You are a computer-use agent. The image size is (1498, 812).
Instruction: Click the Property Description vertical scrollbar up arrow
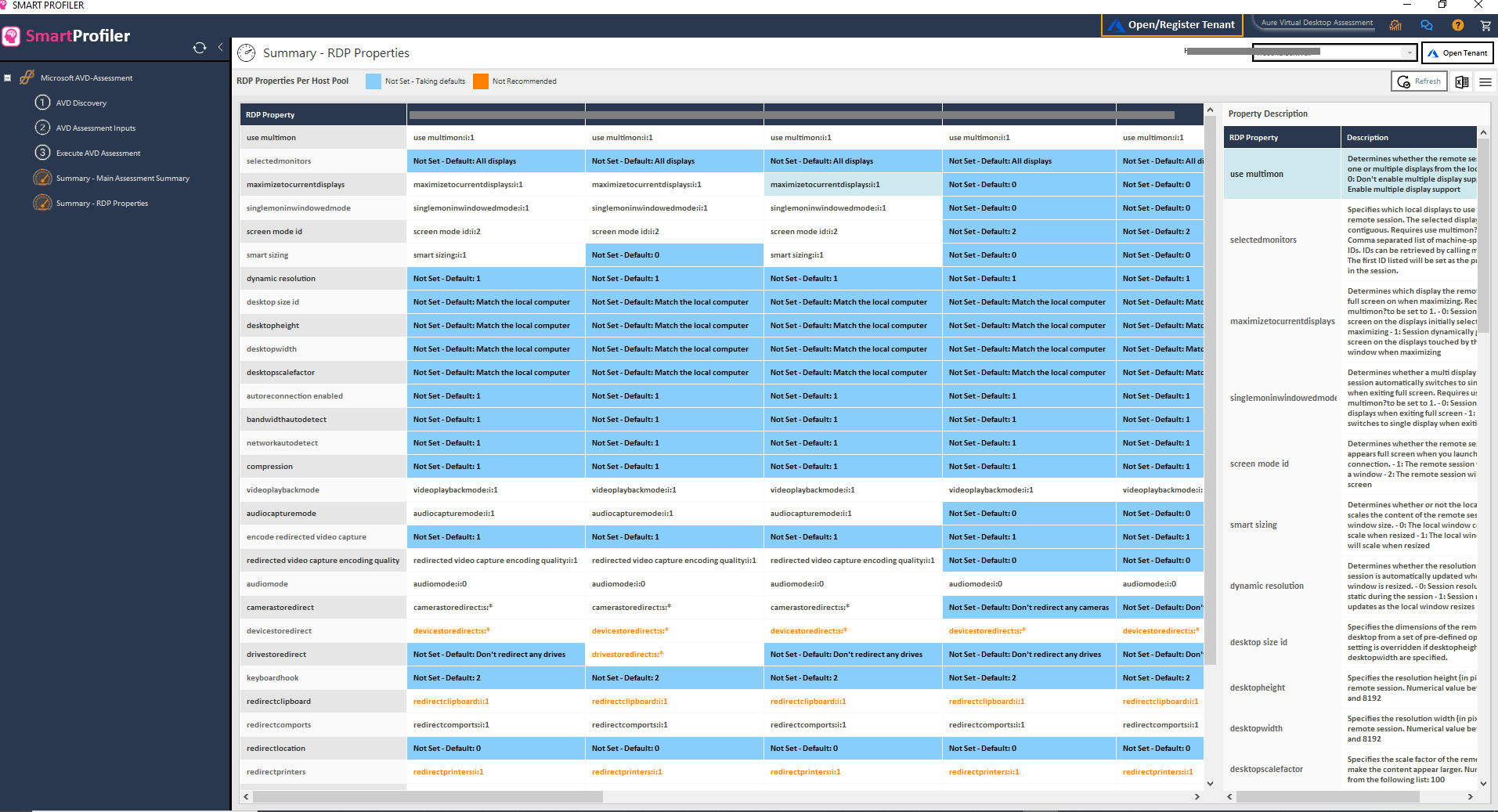pyautogui.click(x=1483, y=132)
